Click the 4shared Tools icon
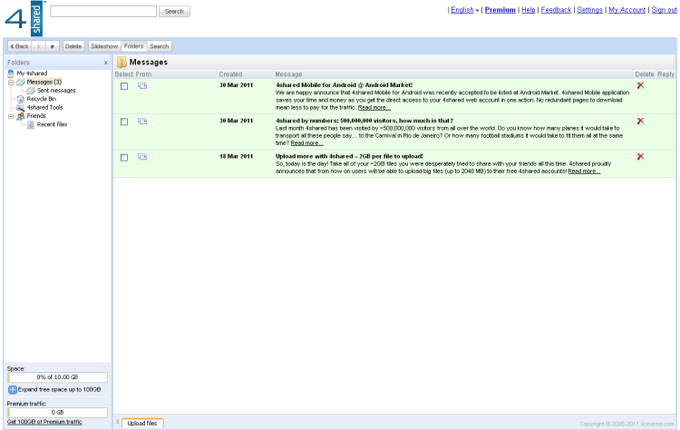Screen dimensions: 680x430 [x=20, y=108]
